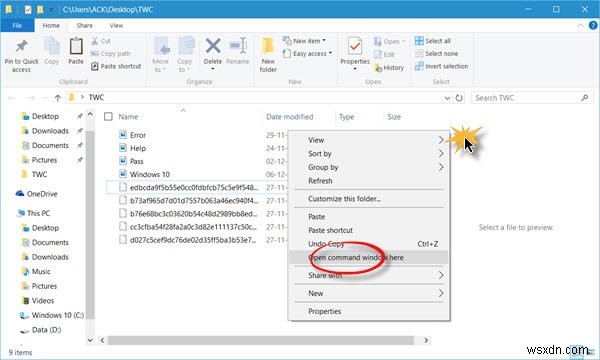This screenshot has height=360, width=600.
Task: Open Windows 10 (C:) drive
Action: pyautogui.click(x=52, y=315)
